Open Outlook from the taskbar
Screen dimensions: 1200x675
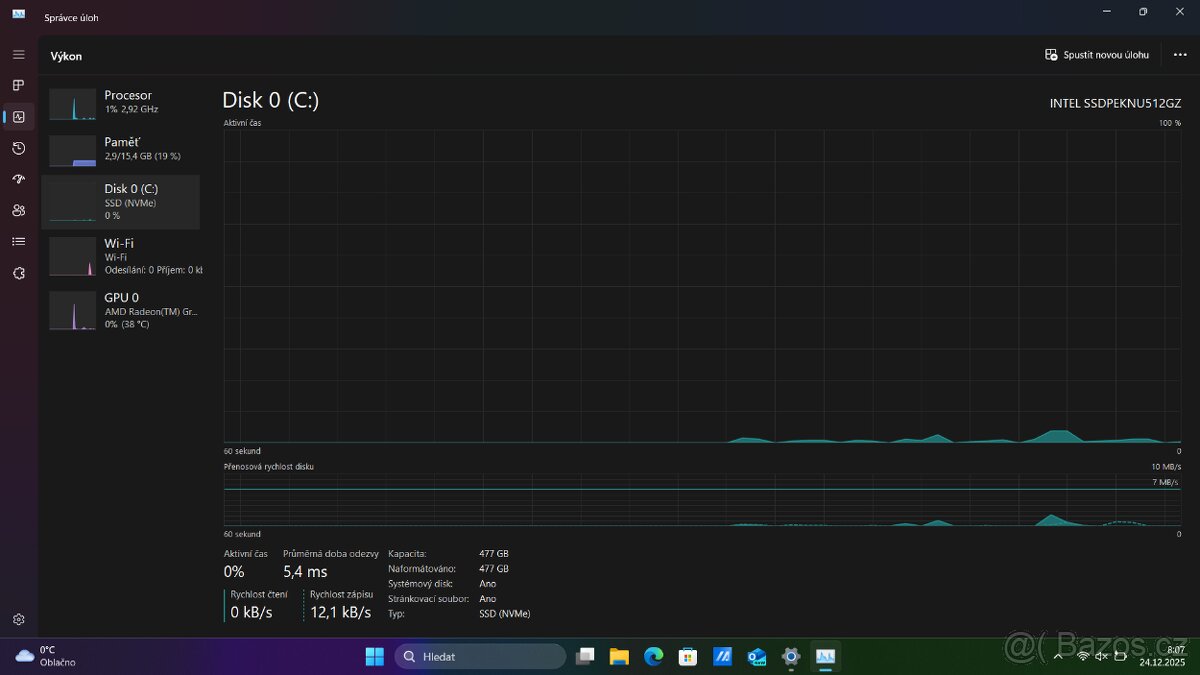click(x=755, y=656)
